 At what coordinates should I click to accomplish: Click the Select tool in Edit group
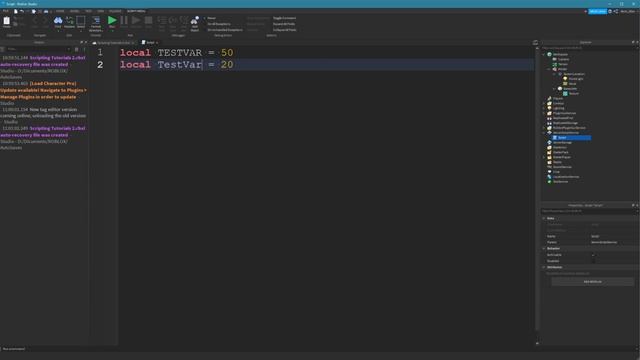coord(81,20)
